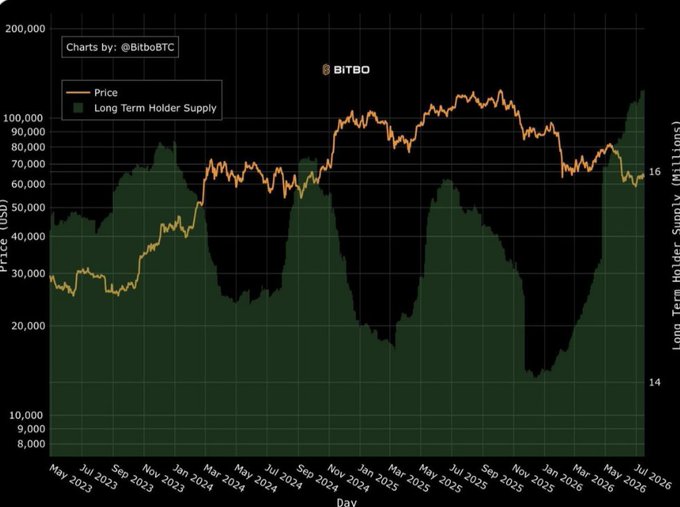Click the Jan 2026 date label

(x=562, y=478)
